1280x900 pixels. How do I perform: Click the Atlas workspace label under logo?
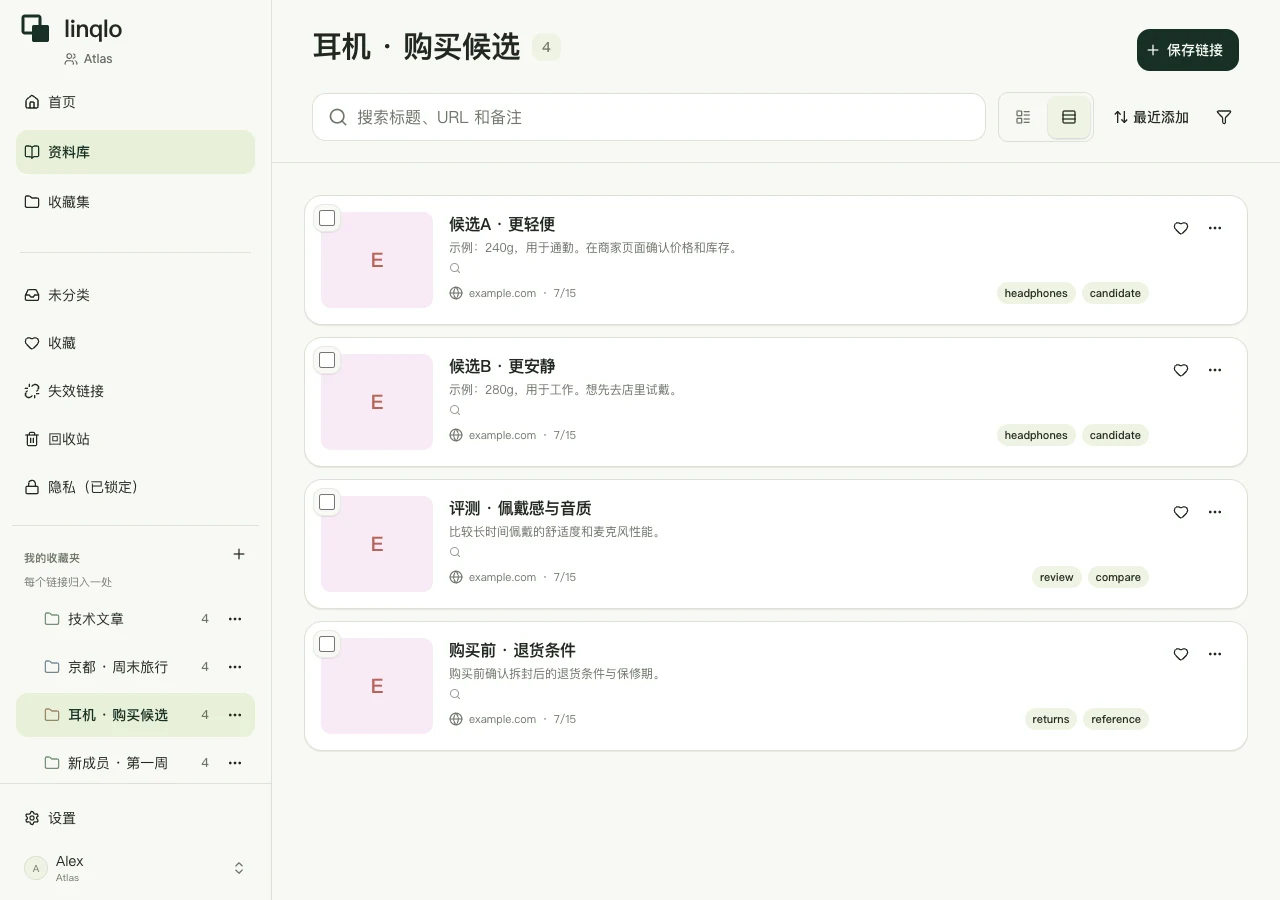point(88,59)
